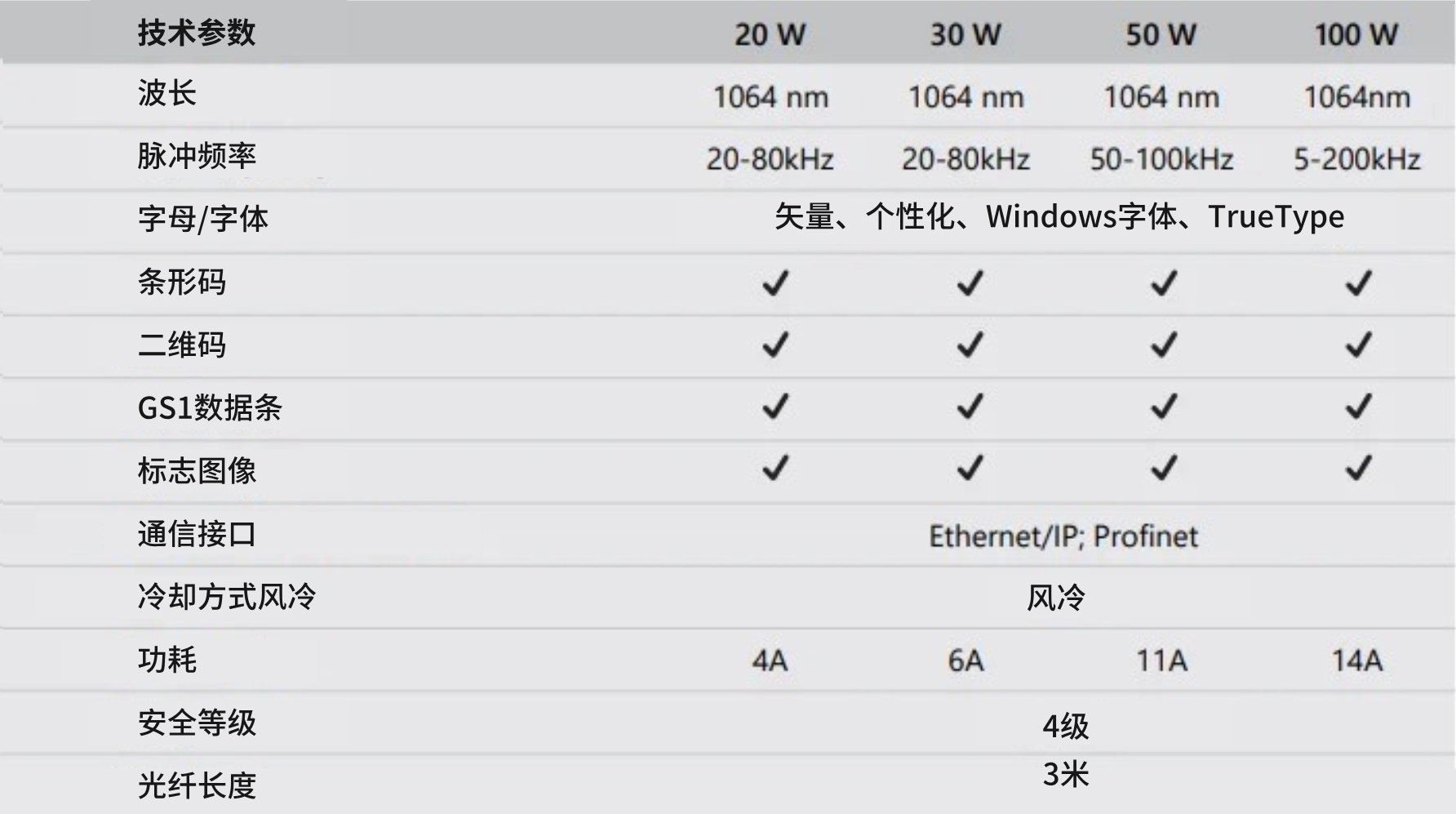Select the 冷却方式风冷 row label
1456x814 pixels.
coord(226,597)
